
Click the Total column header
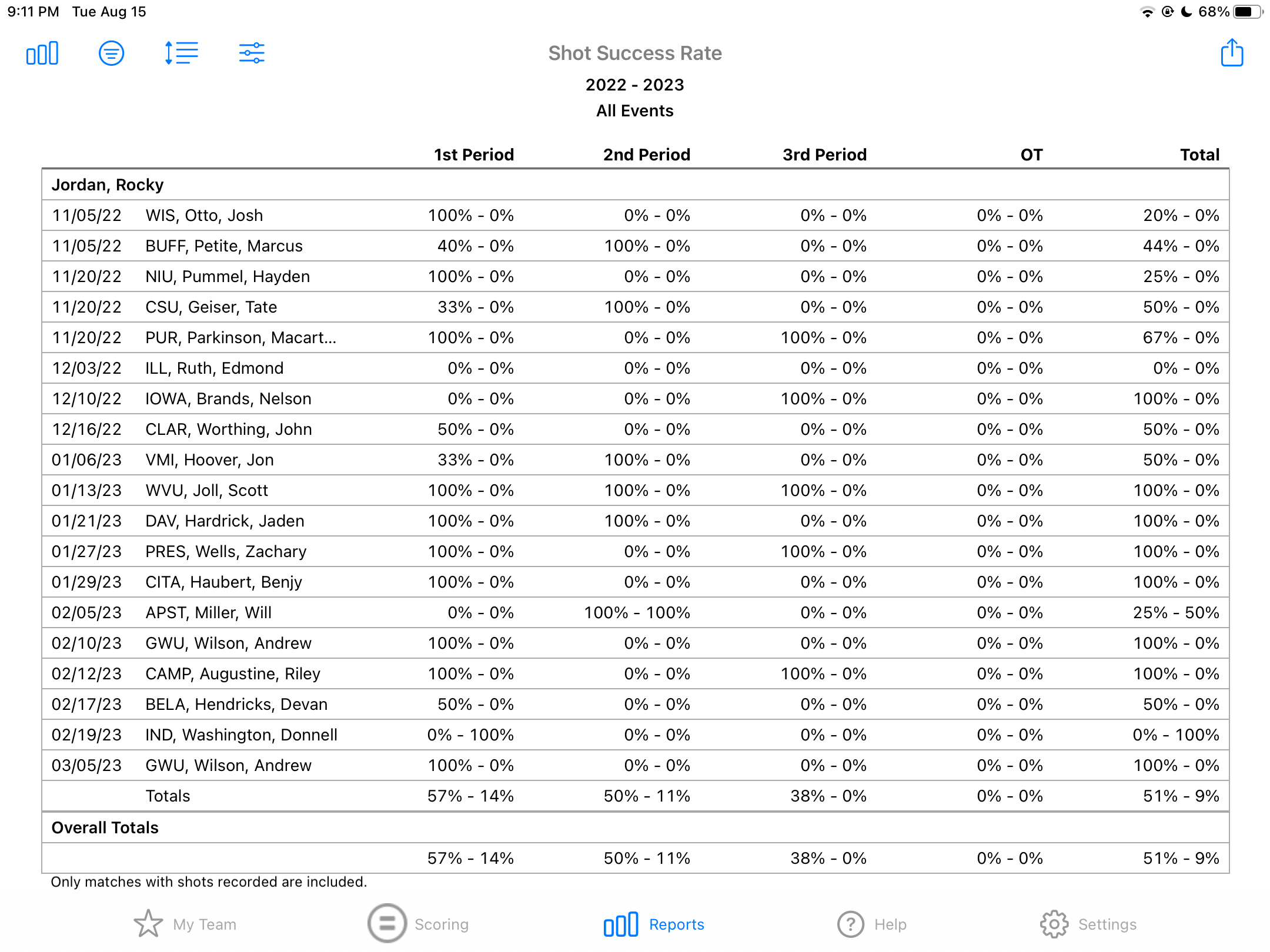(1199, 155)
